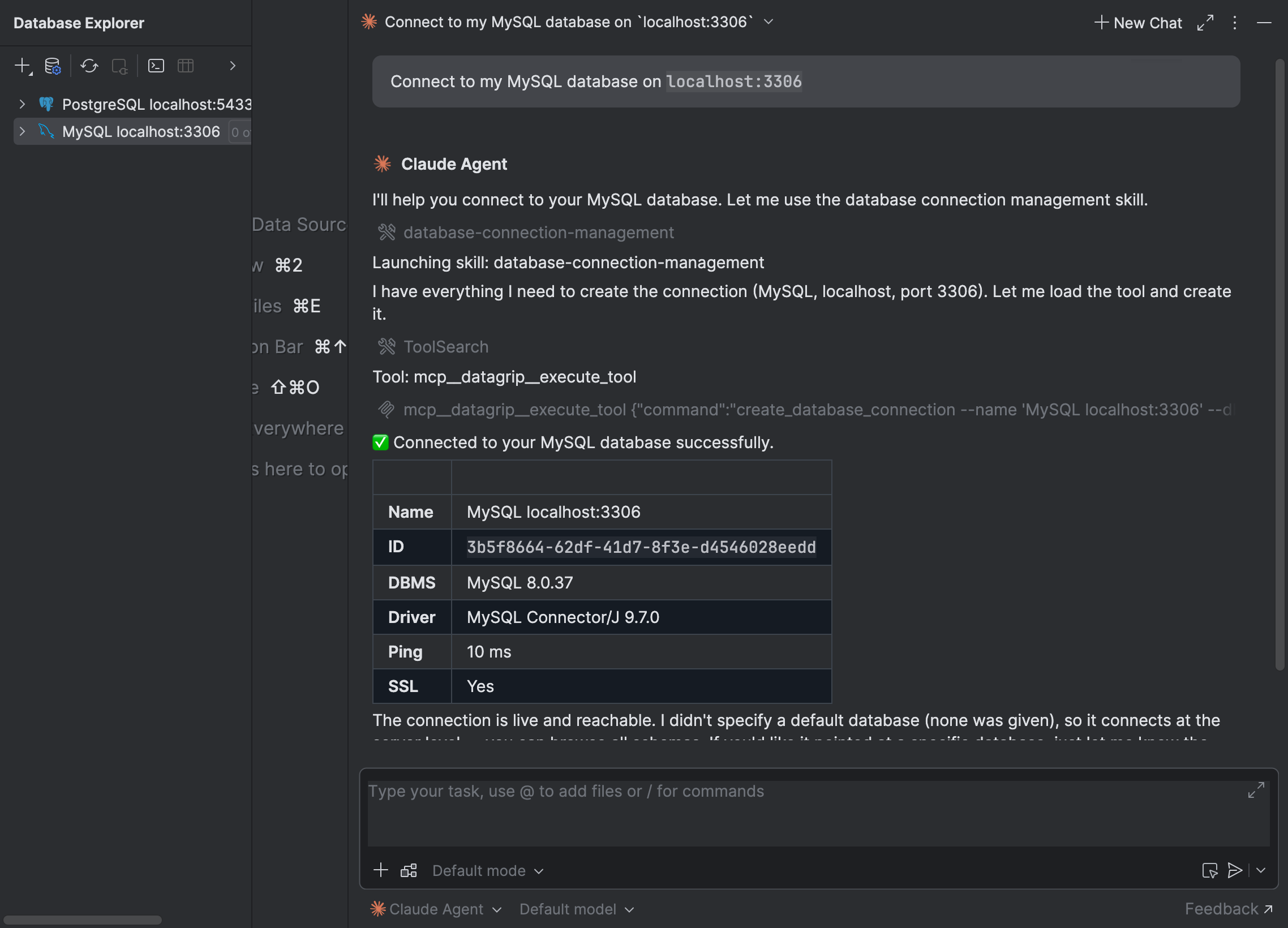Open Data Source Properties icon
The image size is (1288, 928).
click(x=53, y=66)
